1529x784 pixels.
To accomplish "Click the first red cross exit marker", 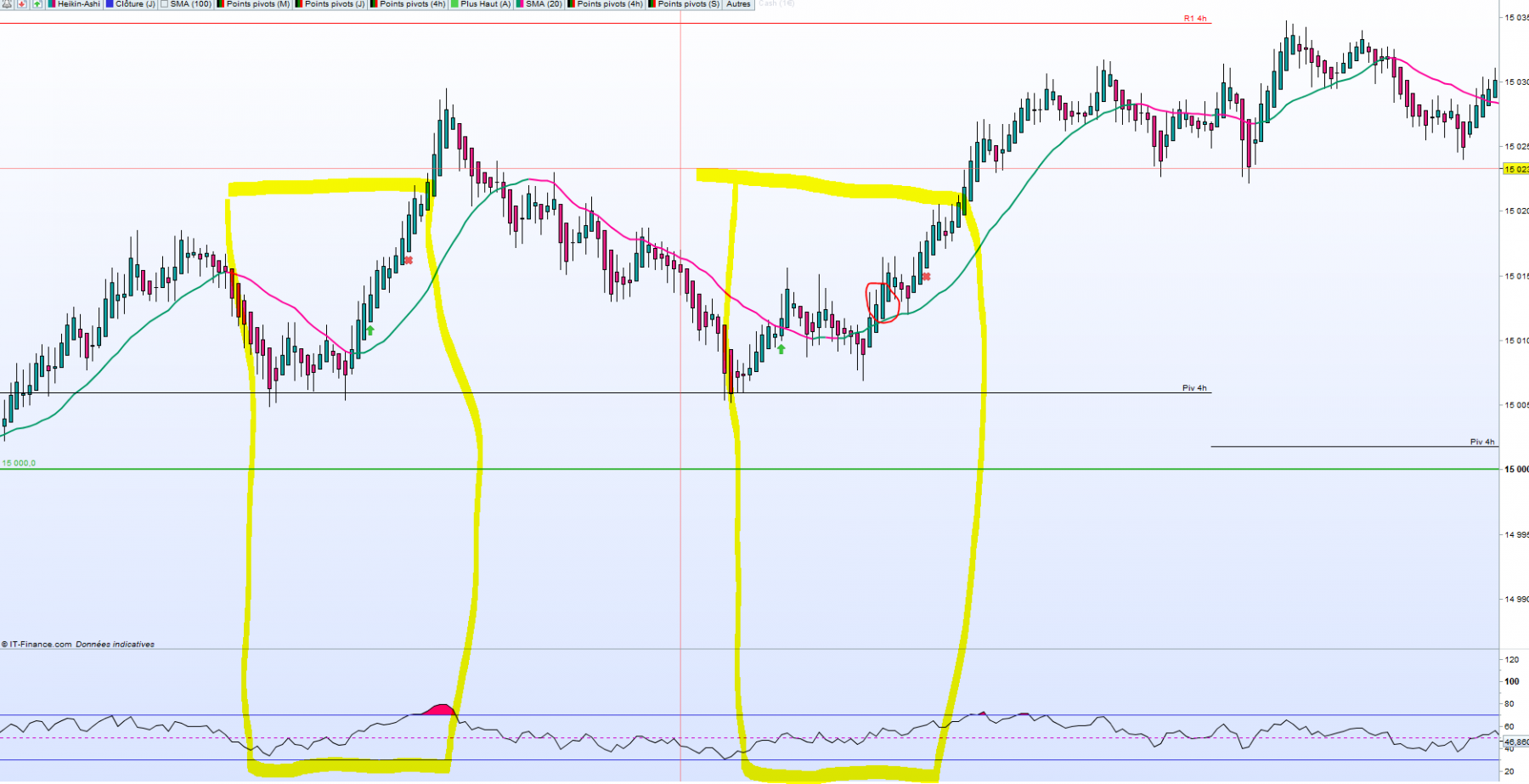I will 409,260.
